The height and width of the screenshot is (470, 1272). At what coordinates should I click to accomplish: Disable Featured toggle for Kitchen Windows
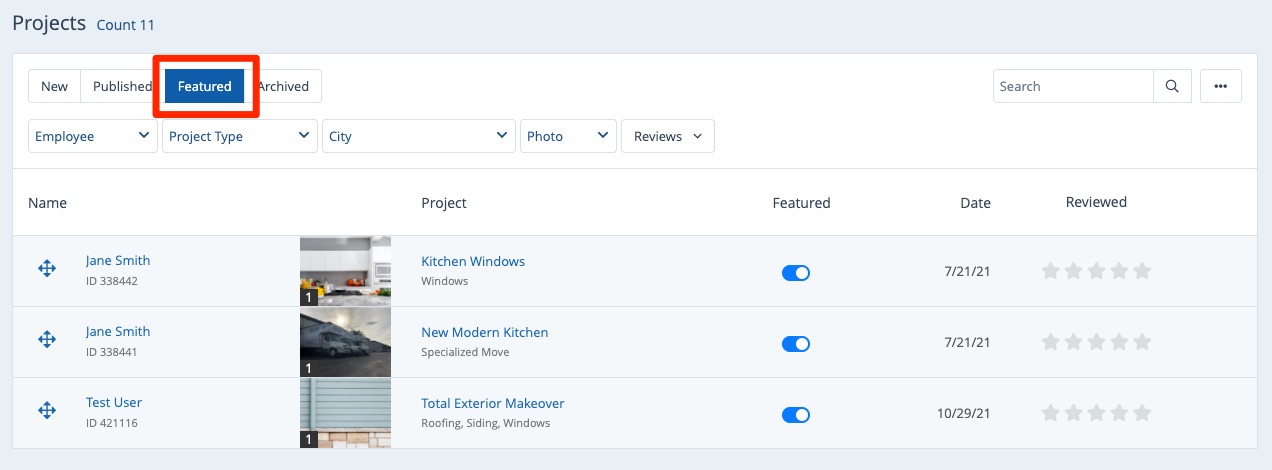point(795,273)
